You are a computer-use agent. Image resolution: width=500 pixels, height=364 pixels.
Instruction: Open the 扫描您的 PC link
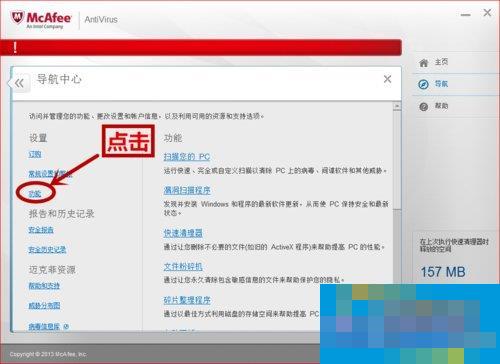[187, 157]
